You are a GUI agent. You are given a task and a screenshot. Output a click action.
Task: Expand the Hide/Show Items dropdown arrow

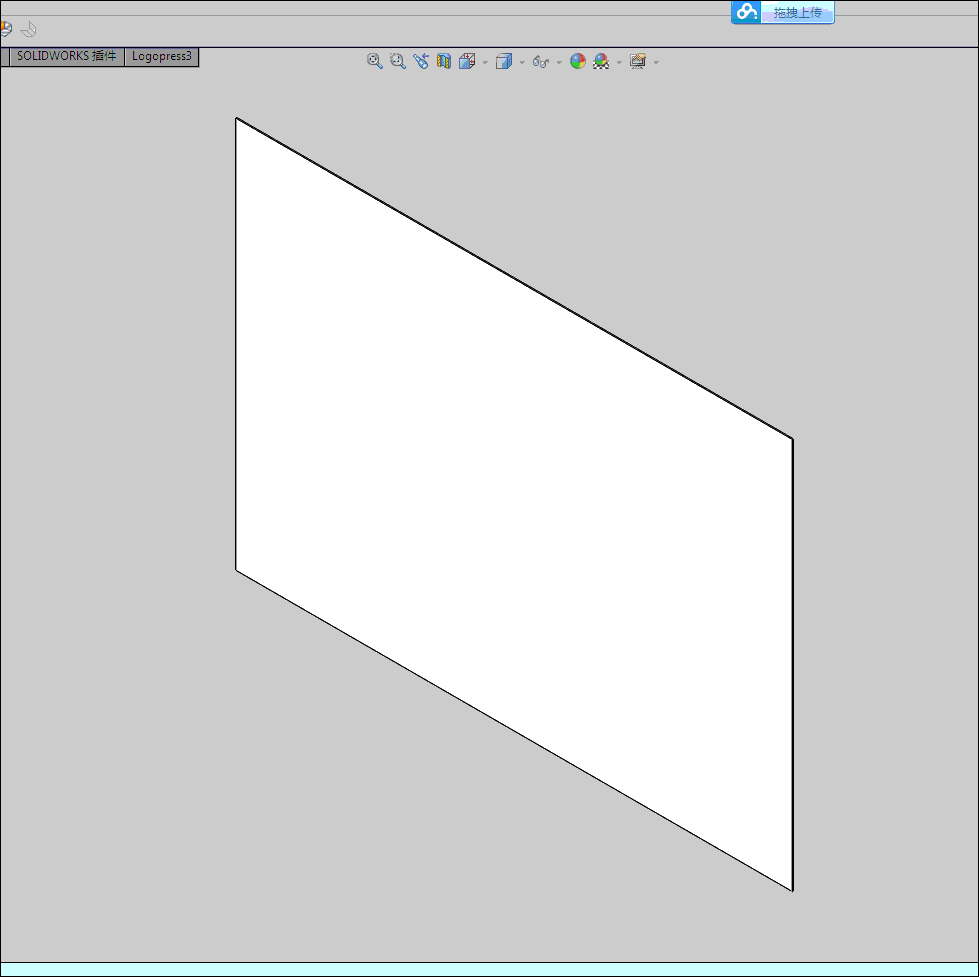(x=559, y=62)
